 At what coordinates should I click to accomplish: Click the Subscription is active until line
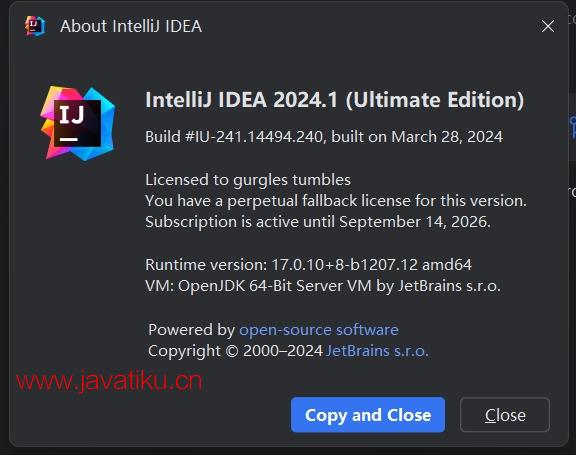pos(318,222)
